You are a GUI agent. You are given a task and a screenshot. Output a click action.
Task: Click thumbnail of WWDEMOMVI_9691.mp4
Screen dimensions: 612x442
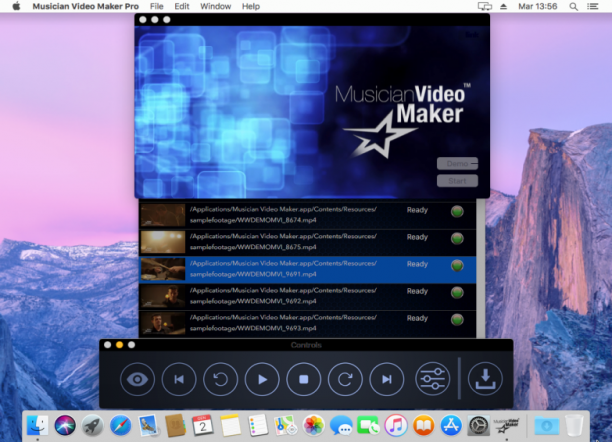(x=163, y=269)
